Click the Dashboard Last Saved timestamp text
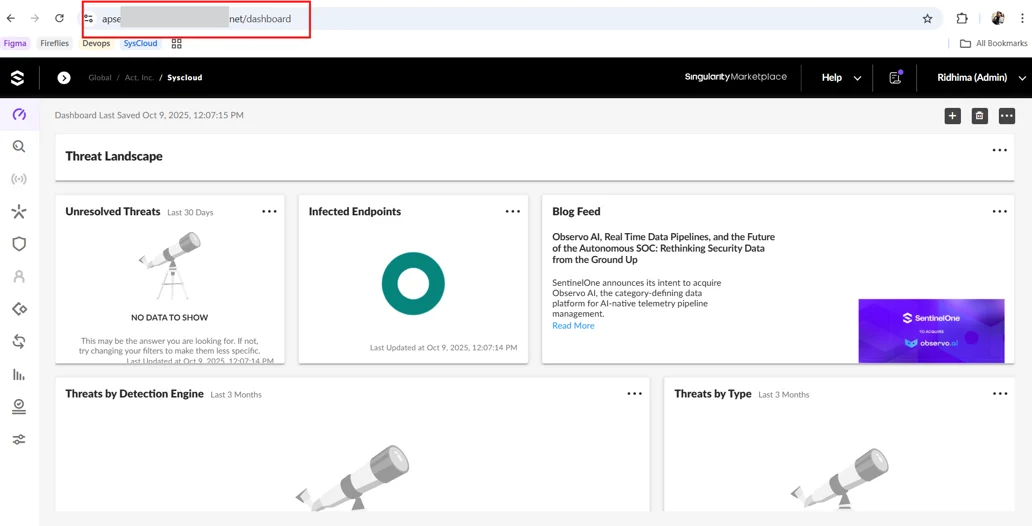Viewport: 1032px width, 526px height. click(149, 115)
